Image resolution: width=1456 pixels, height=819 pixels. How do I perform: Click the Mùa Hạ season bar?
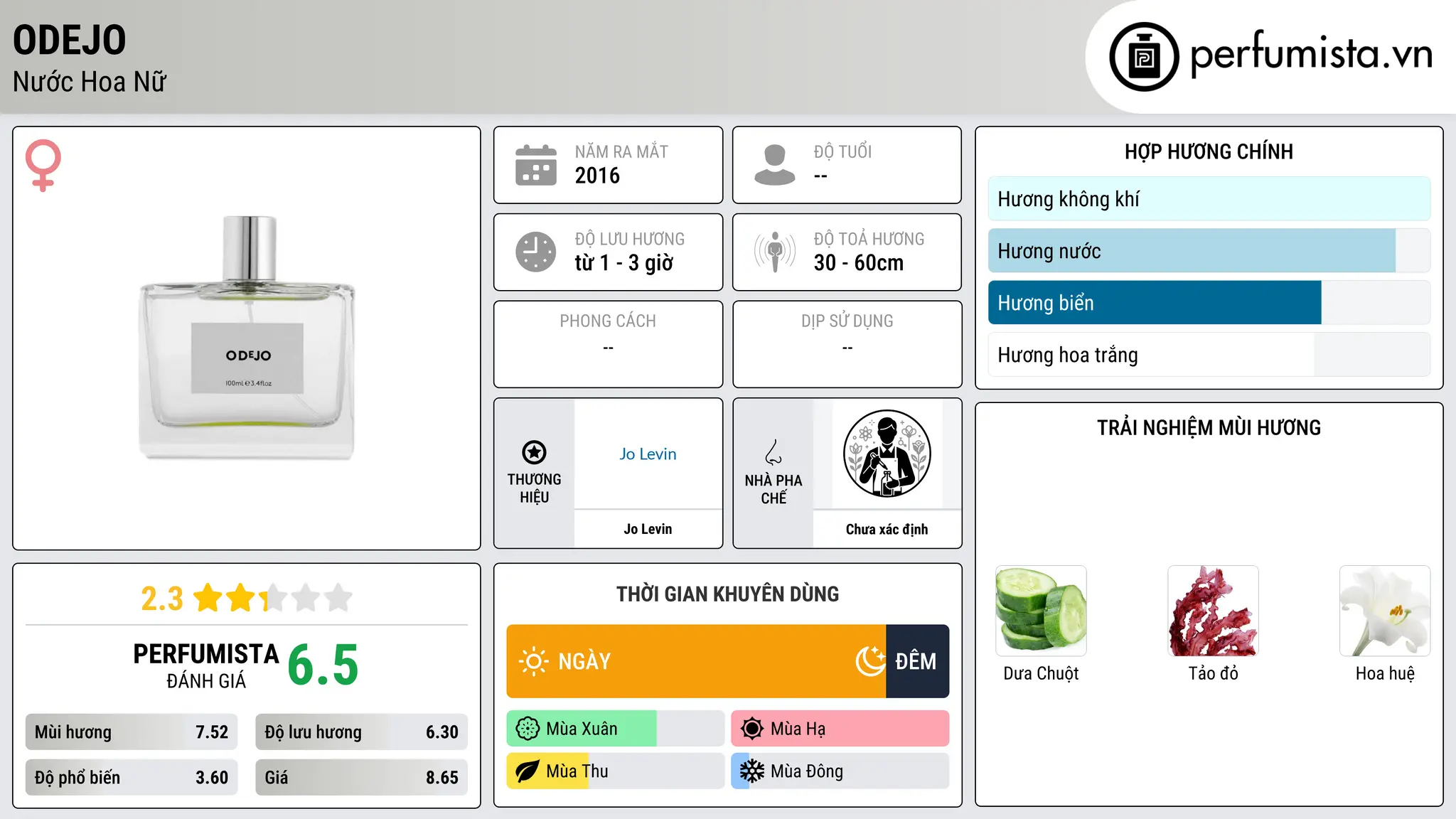[840, 729]
